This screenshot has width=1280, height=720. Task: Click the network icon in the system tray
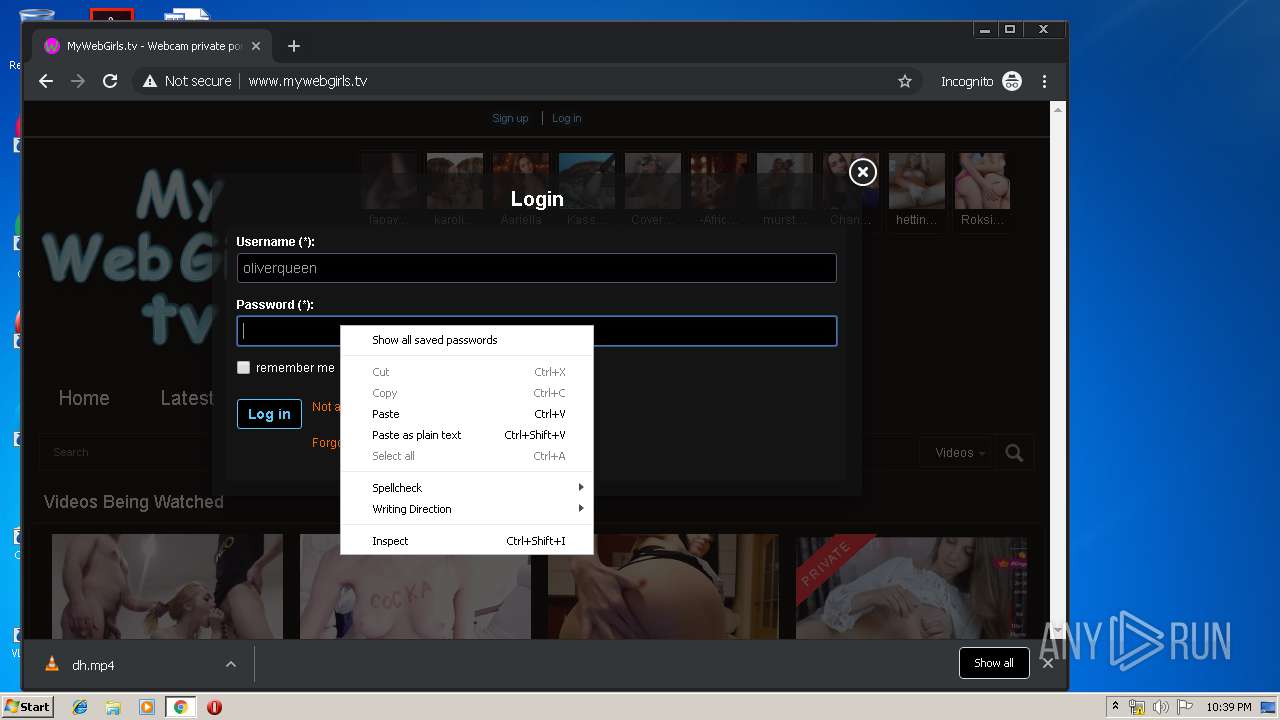[1137, 707]
